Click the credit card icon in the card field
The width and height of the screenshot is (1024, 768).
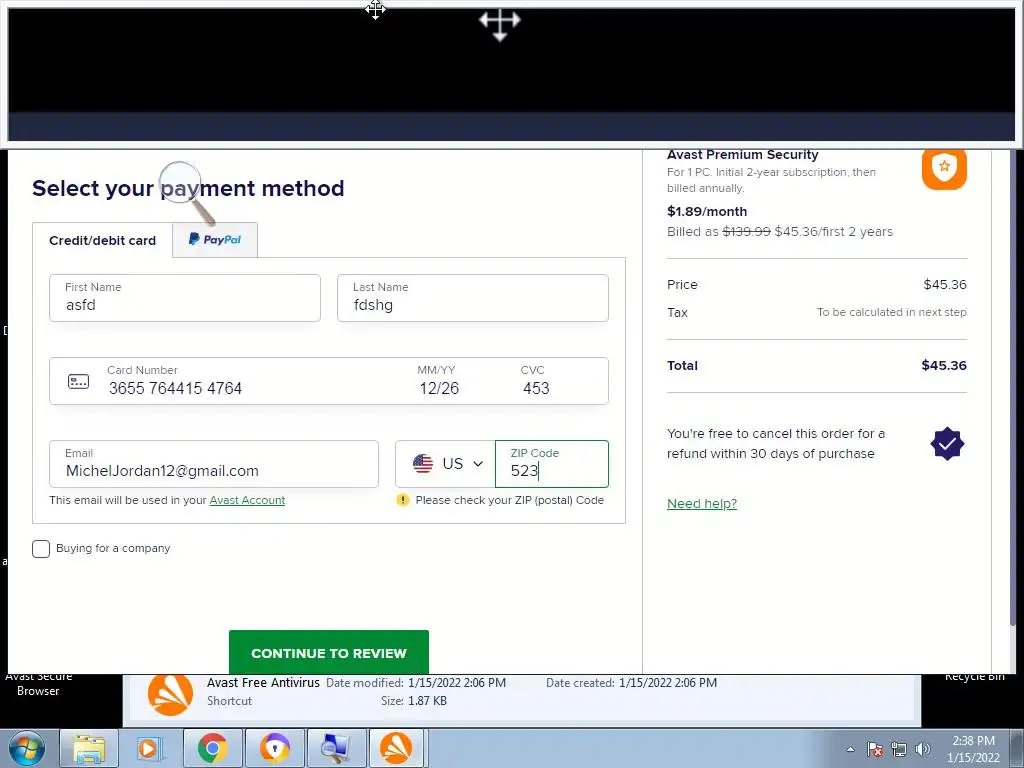tap(78, 381)
